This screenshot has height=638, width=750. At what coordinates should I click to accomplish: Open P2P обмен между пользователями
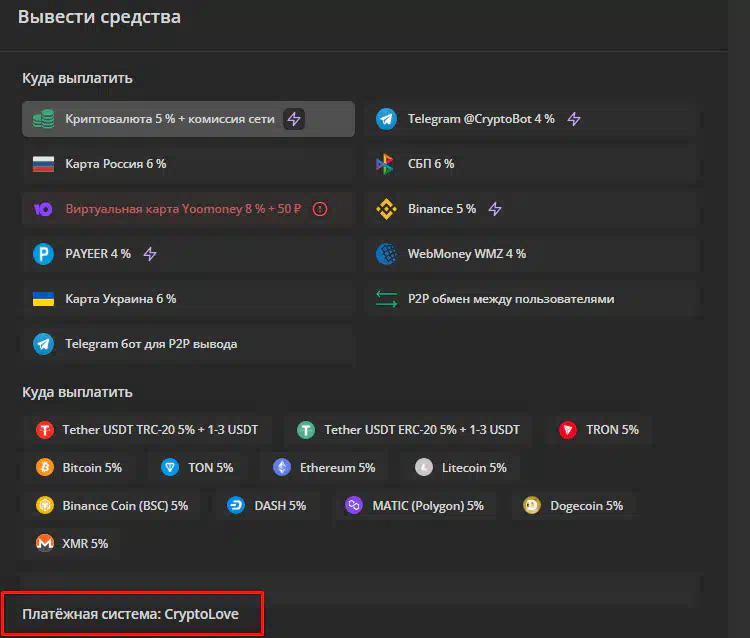pyautogui.click(x=533, y=299)
